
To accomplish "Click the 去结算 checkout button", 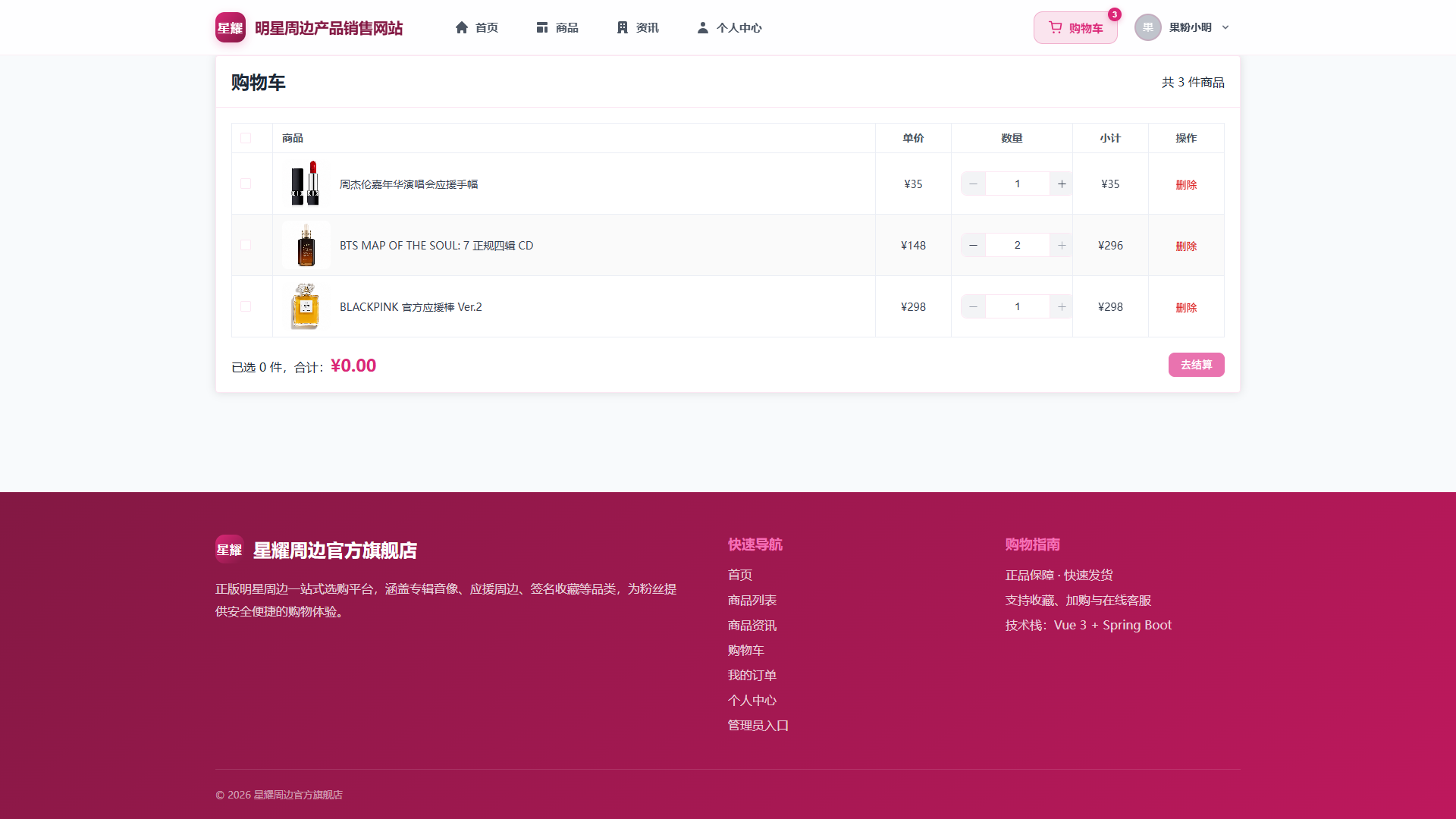I will tap(1196, 365).
